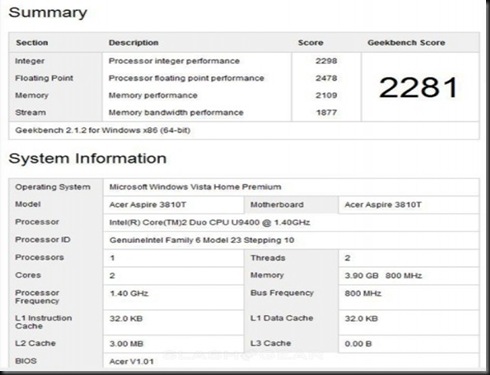This screenshot has width=490, height=375.
Task: Click 'Geekbench 2.1.2 for Windows x86' footer
Action: tap(103, 130)
